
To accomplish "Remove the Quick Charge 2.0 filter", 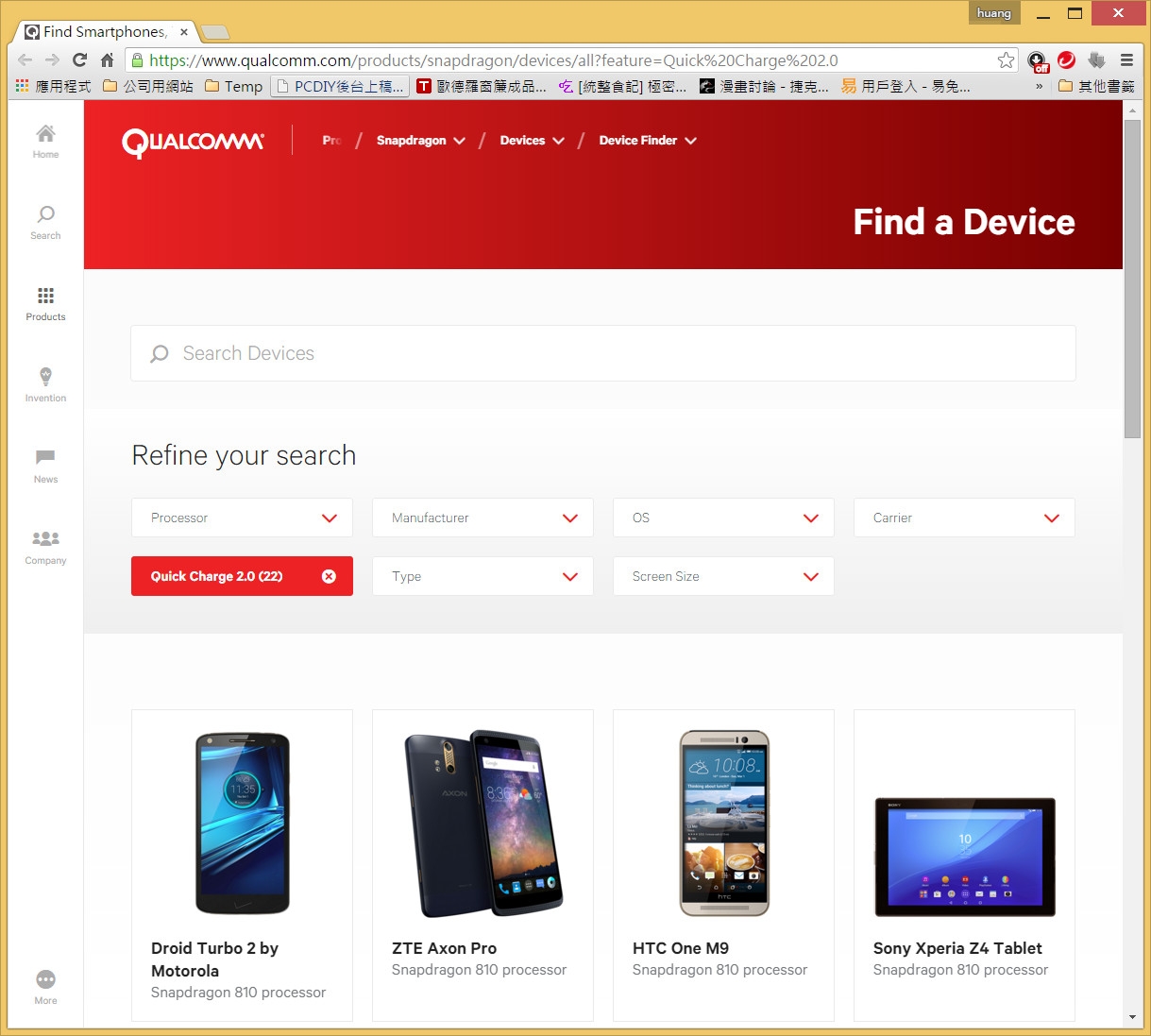I will point(329,576).
